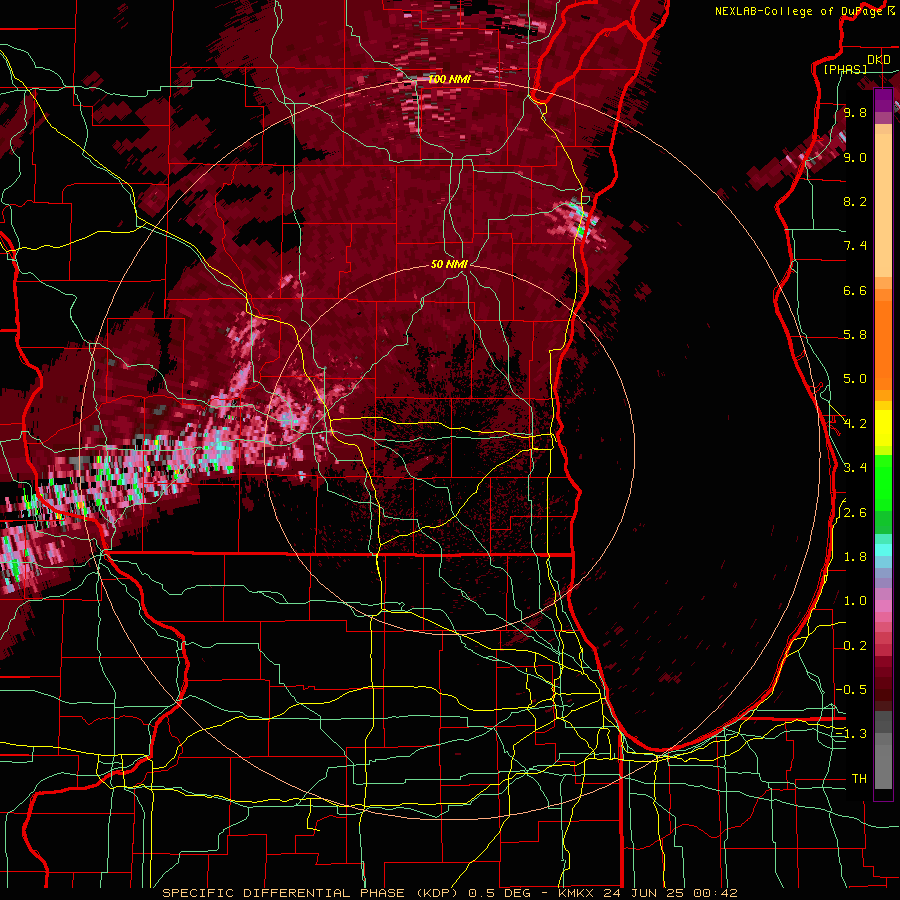Click the 5.0 value on the color scale
The image size is (900, 900).
[x=855, y=379]
